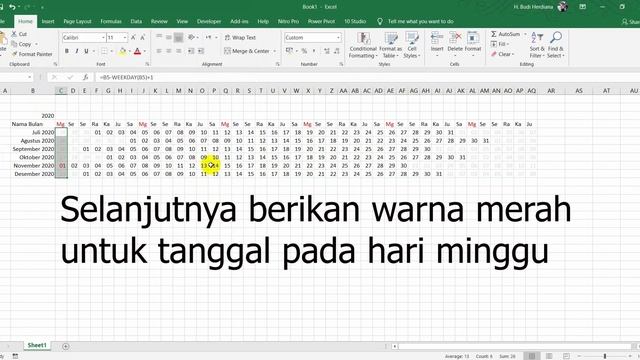
Task: Select Normal view in the status bar
Action: point(532,356)
